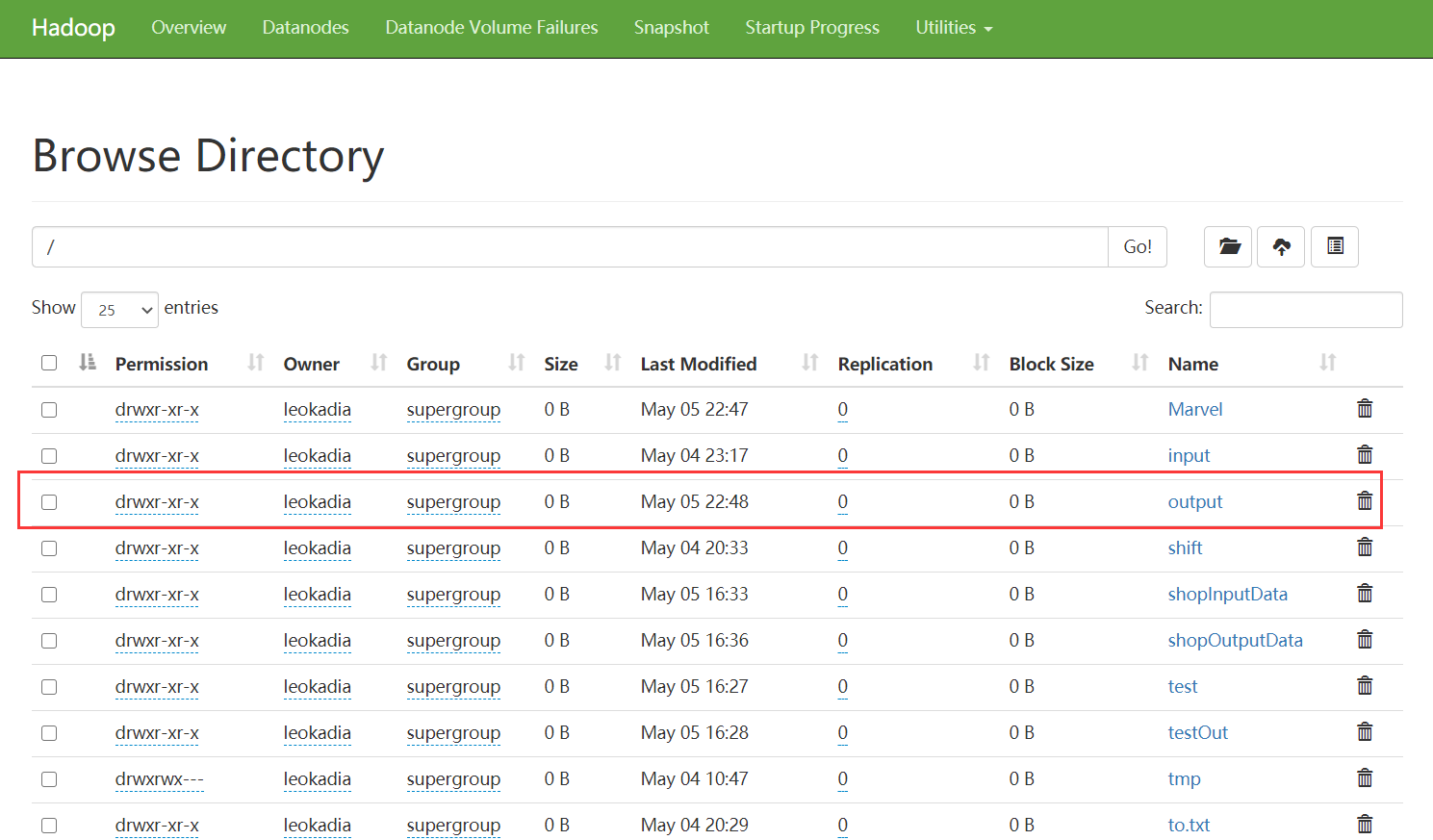Viewport: 1433px width, 840px height.
Task: Sort by Replication column arrows
Action: [x=982, y=363]
